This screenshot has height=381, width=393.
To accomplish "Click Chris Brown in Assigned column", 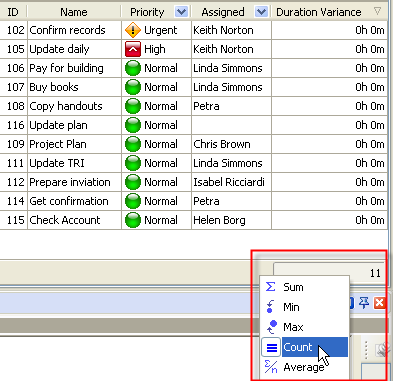I will pyautogui.click(x=222, y=144).
